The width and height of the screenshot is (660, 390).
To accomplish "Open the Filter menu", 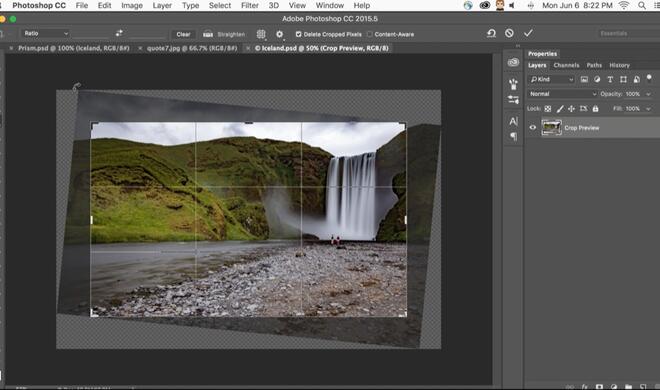I will [x=250, y=5].
